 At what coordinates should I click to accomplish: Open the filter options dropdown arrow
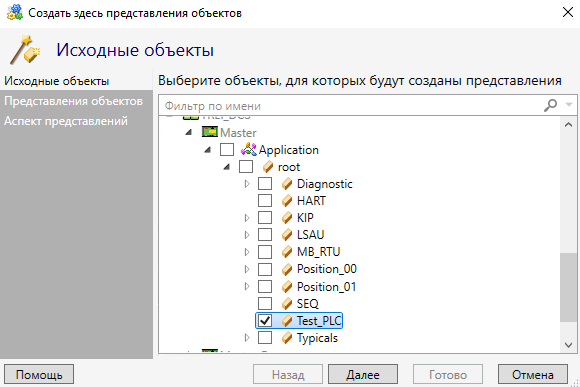569,105
